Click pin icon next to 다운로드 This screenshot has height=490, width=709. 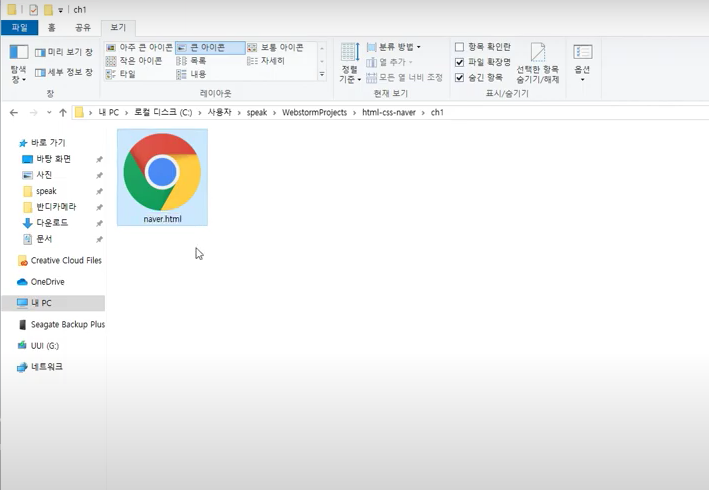(x=99, y=223)
